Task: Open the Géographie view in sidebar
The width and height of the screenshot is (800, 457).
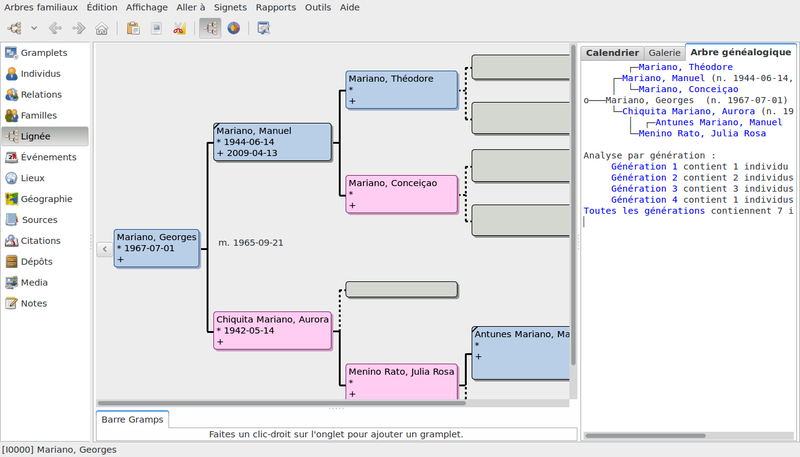Action: click(46, 198)
